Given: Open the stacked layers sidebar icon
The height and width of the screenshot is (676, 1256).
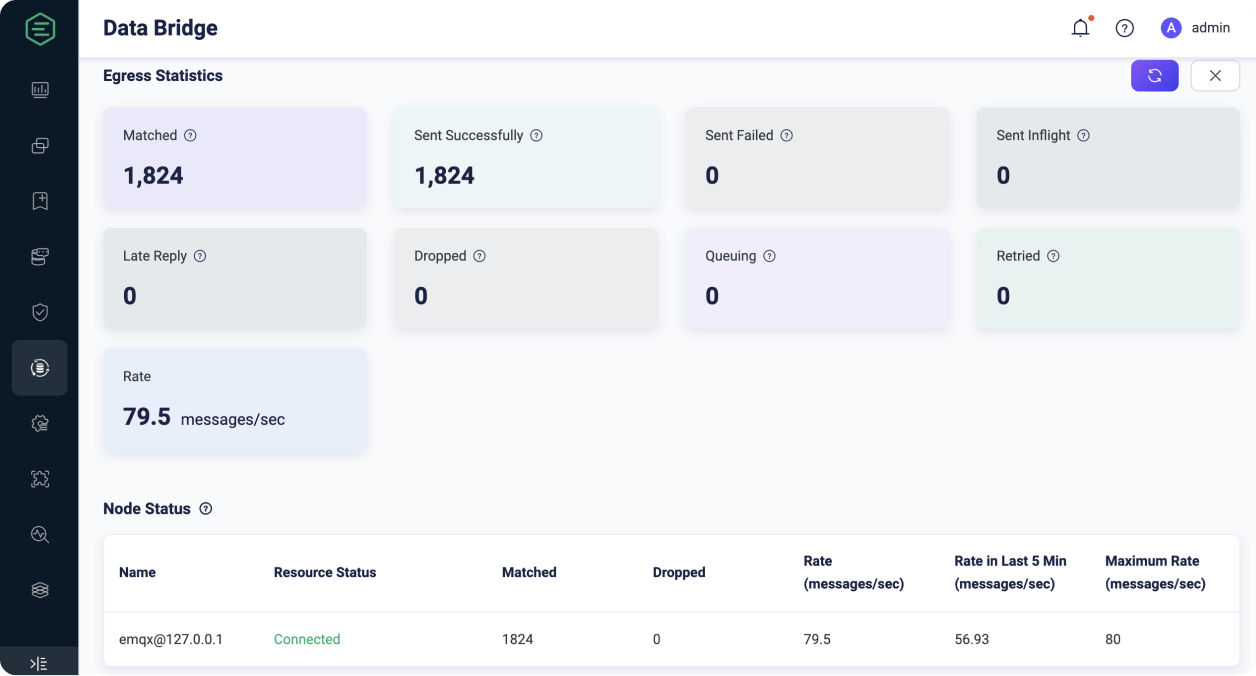Looking at the screenshot, I should [x=40, y=590].
